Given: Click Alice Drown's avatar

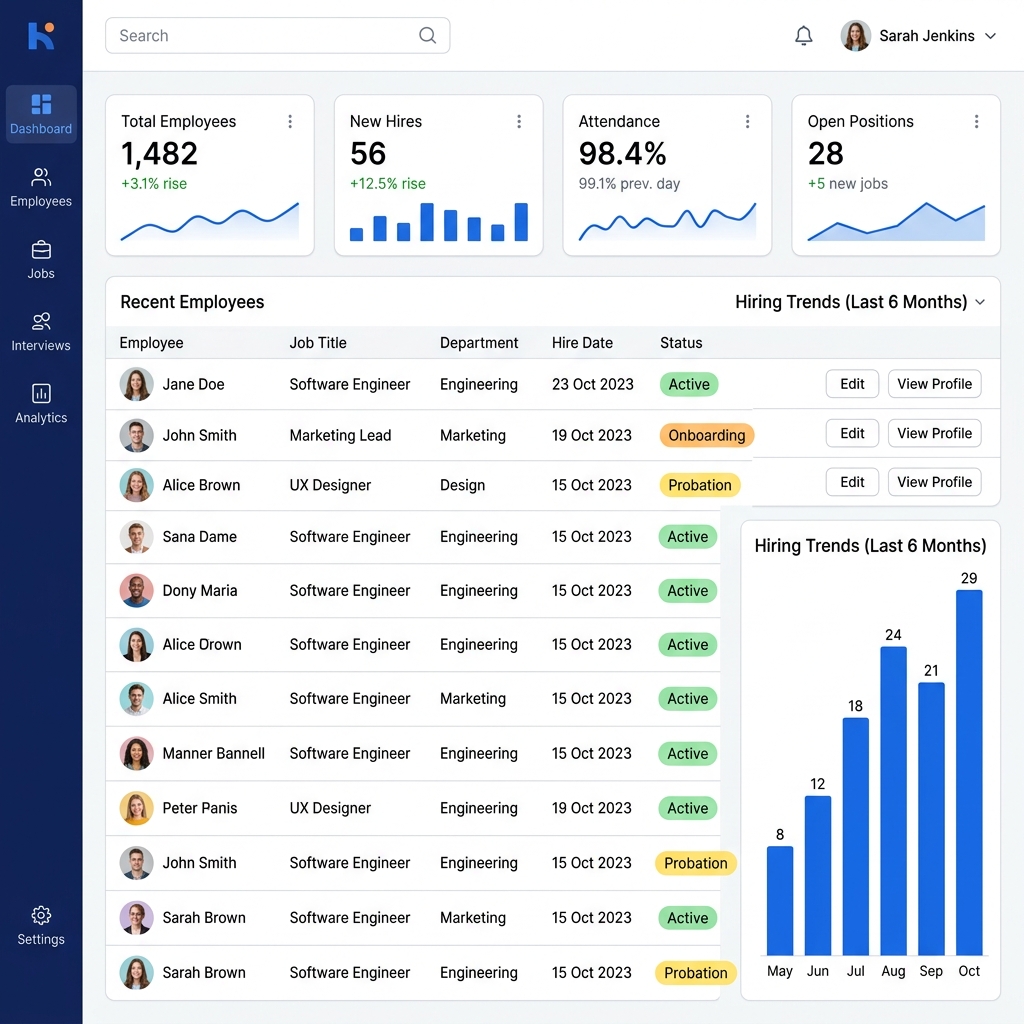Looking at the screenshot, I should pyautogui.click(x=136, y=645).
